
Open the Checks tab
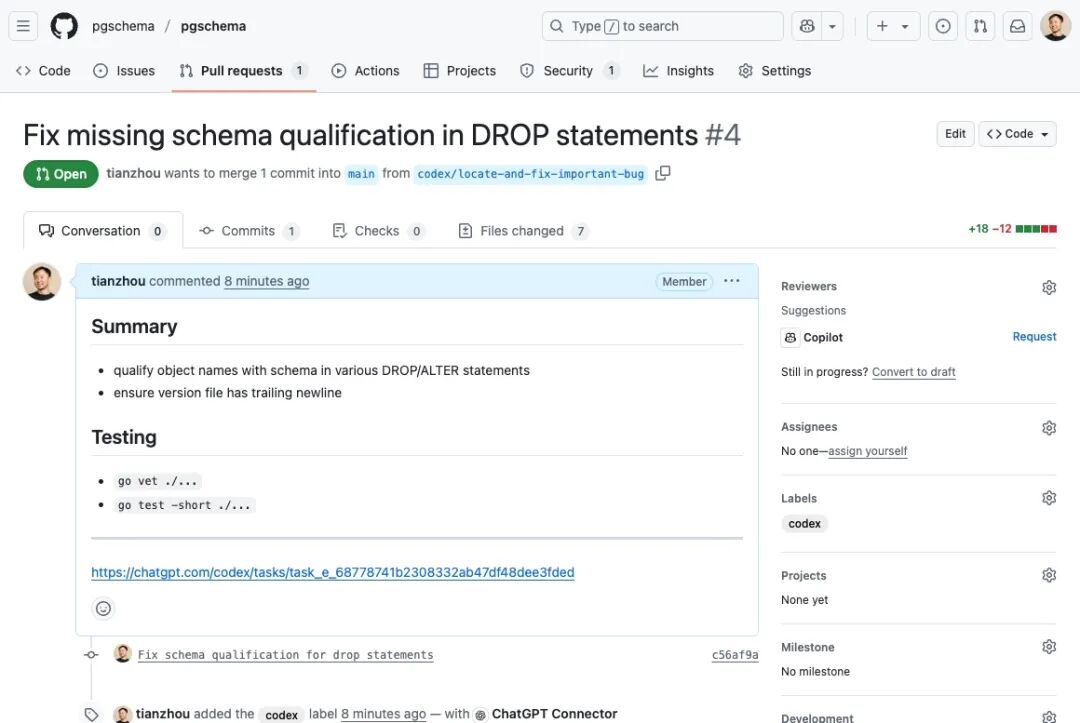click(x=378, y=231)
